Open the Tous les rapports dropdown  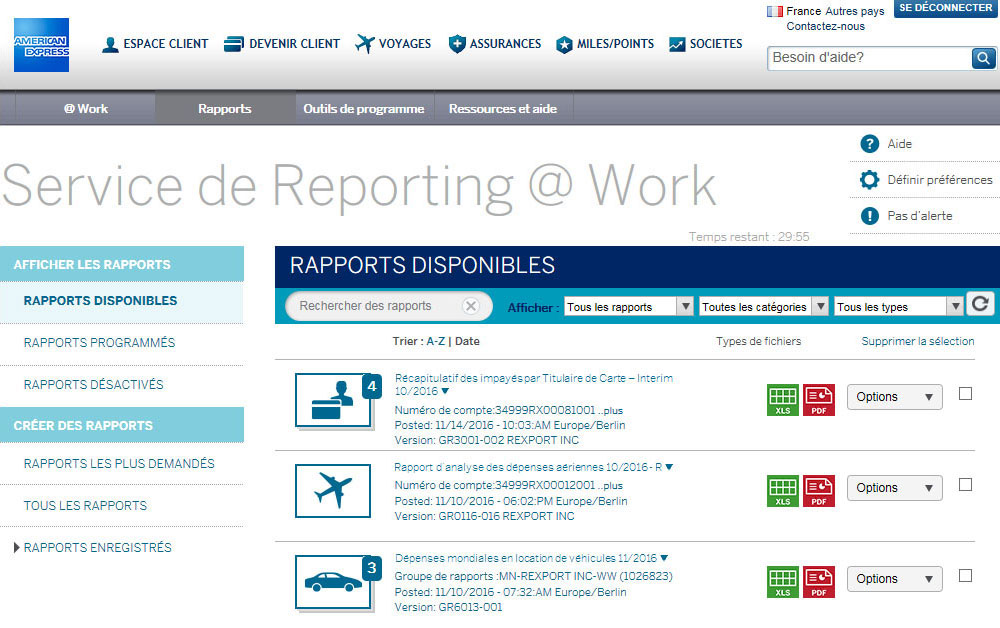(628, 307)
